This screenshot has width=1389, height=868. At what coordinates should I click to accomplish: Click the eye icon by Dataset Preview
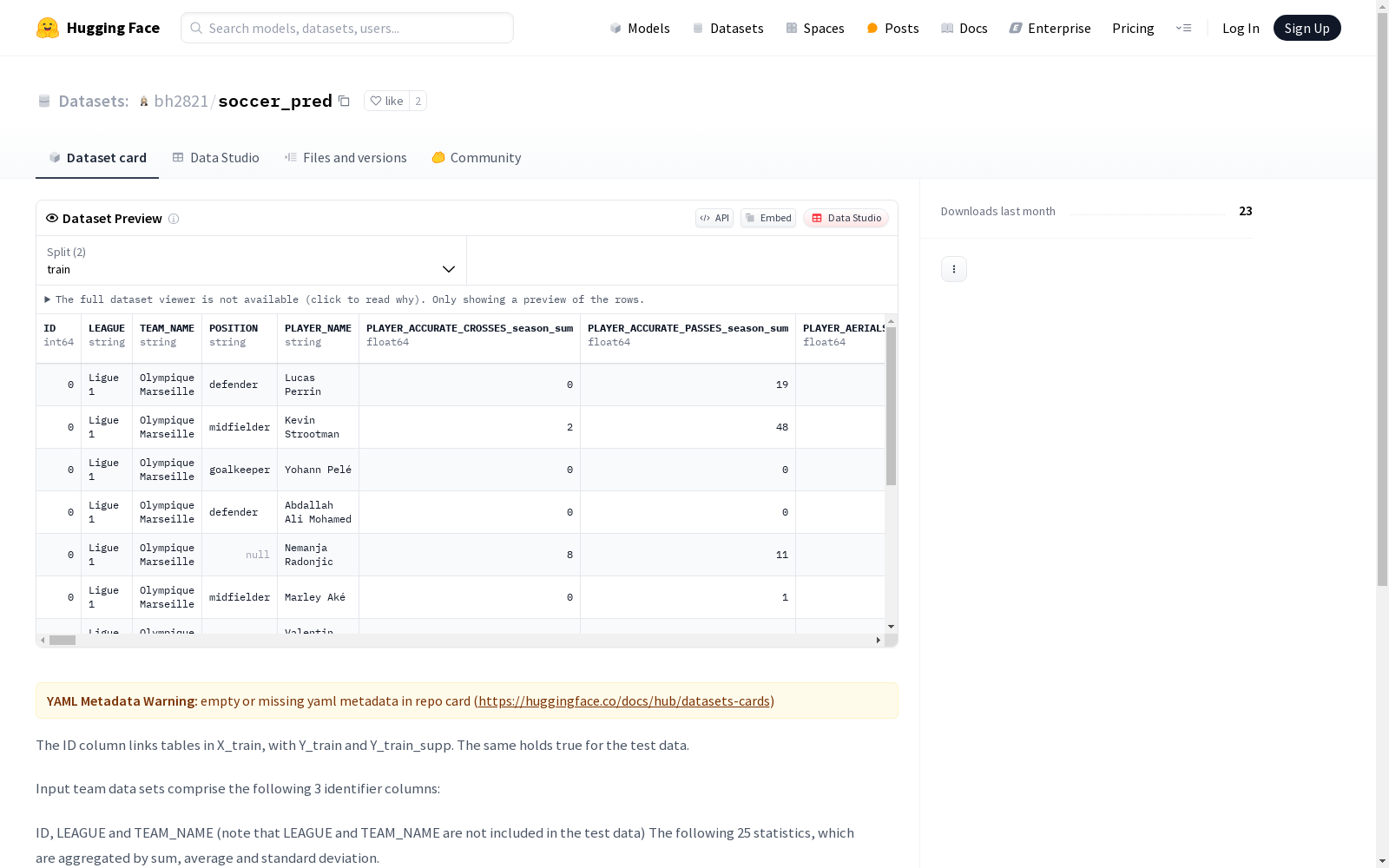52,218
